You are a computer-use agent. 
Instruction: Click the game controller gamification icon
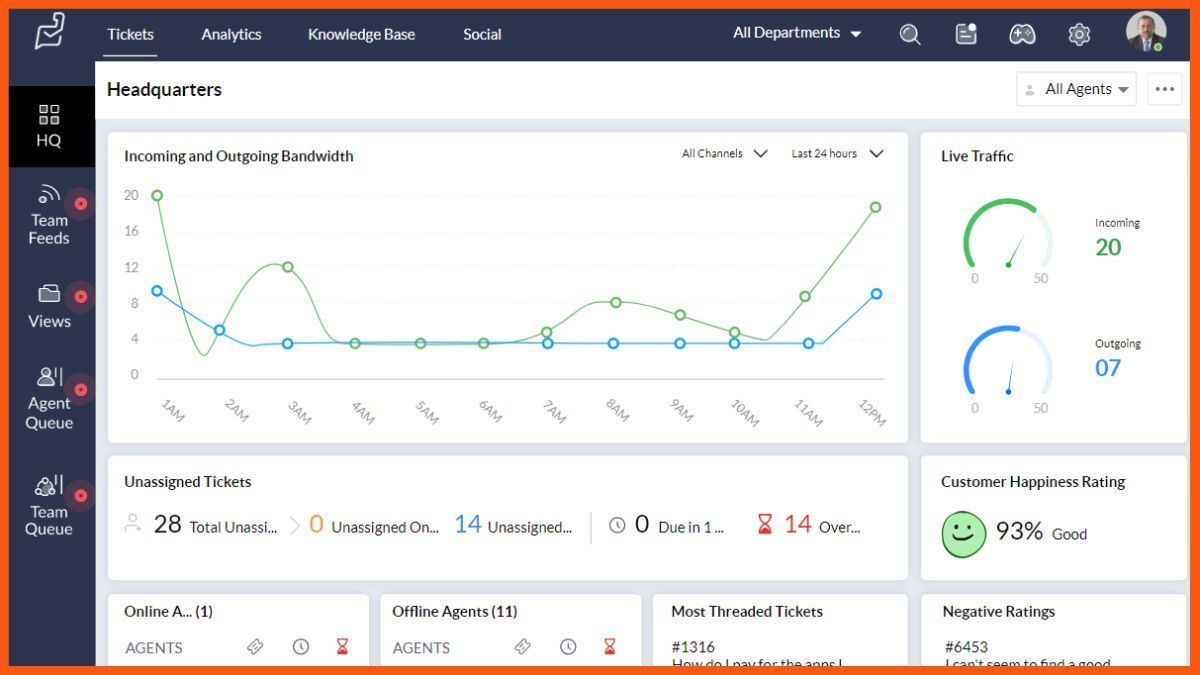click(x=1022, y=33)
